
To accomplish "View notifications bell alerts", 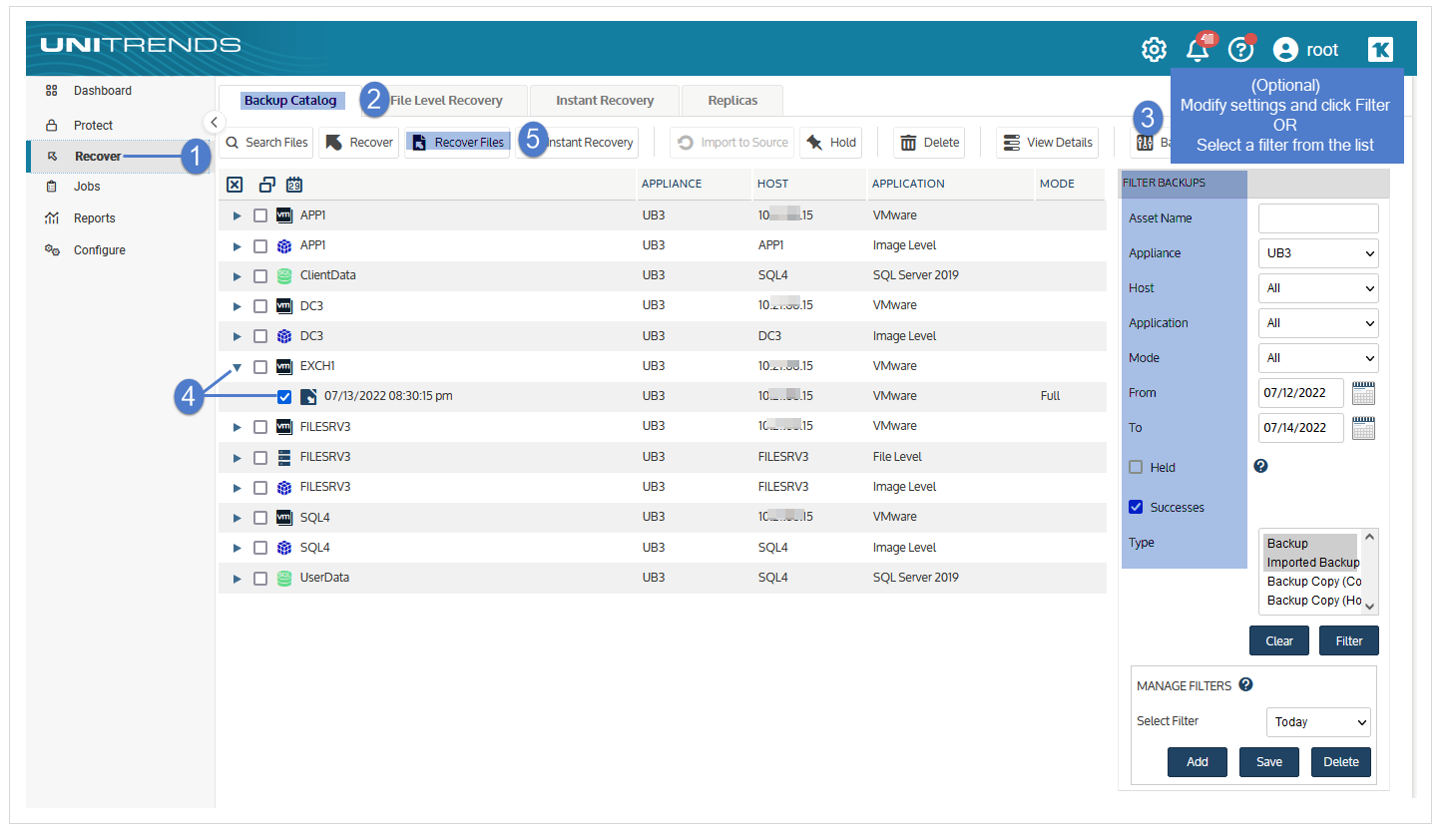I will [1199, 49].
